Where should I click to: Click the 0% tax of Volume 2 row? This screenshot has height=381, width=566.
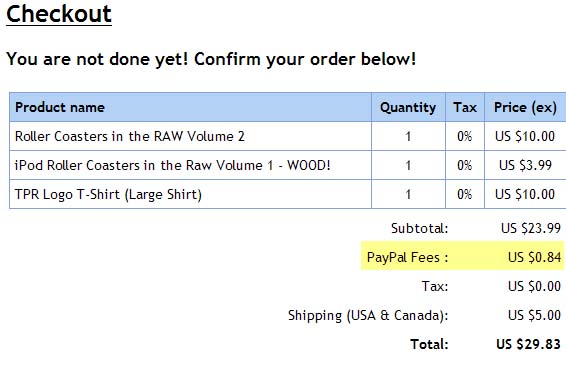coord(465,136)
